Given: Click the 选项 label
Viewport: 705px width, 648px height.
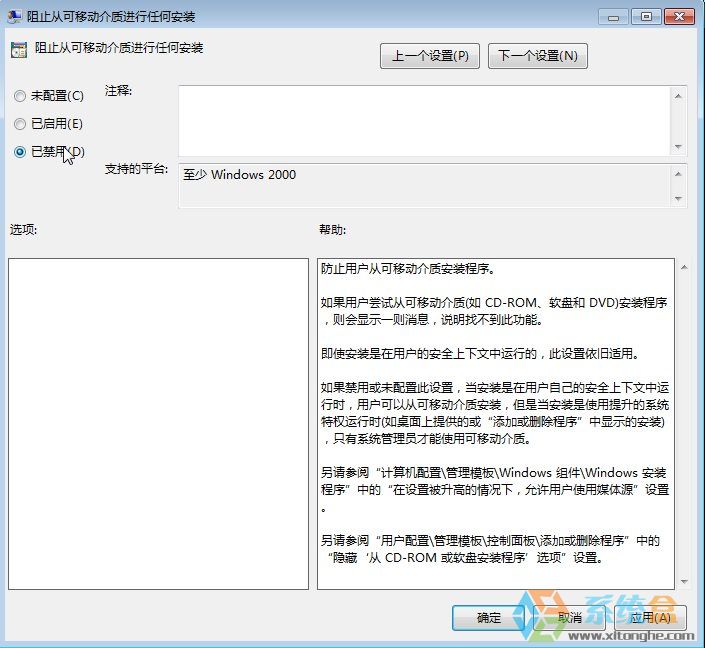Looking at the screenshot, I should point(23,230).
